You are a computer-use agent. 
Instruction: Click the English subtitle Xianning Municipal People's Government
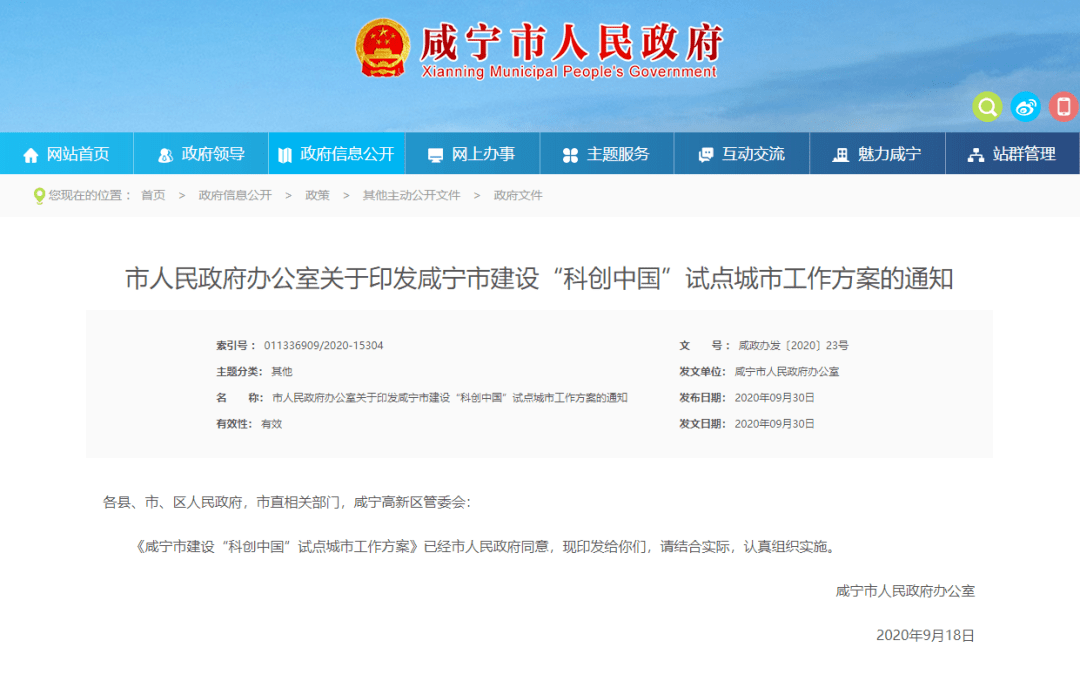569,72
